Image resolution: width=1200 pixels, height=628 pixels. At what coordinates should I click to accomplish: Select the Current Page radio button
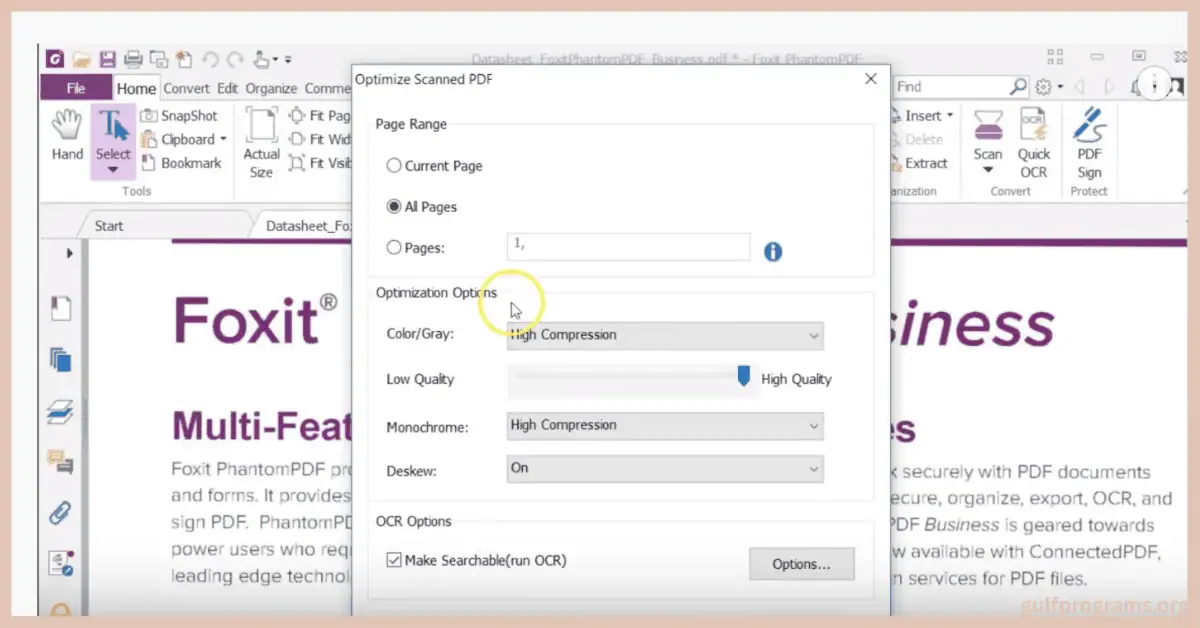point(394,166)
